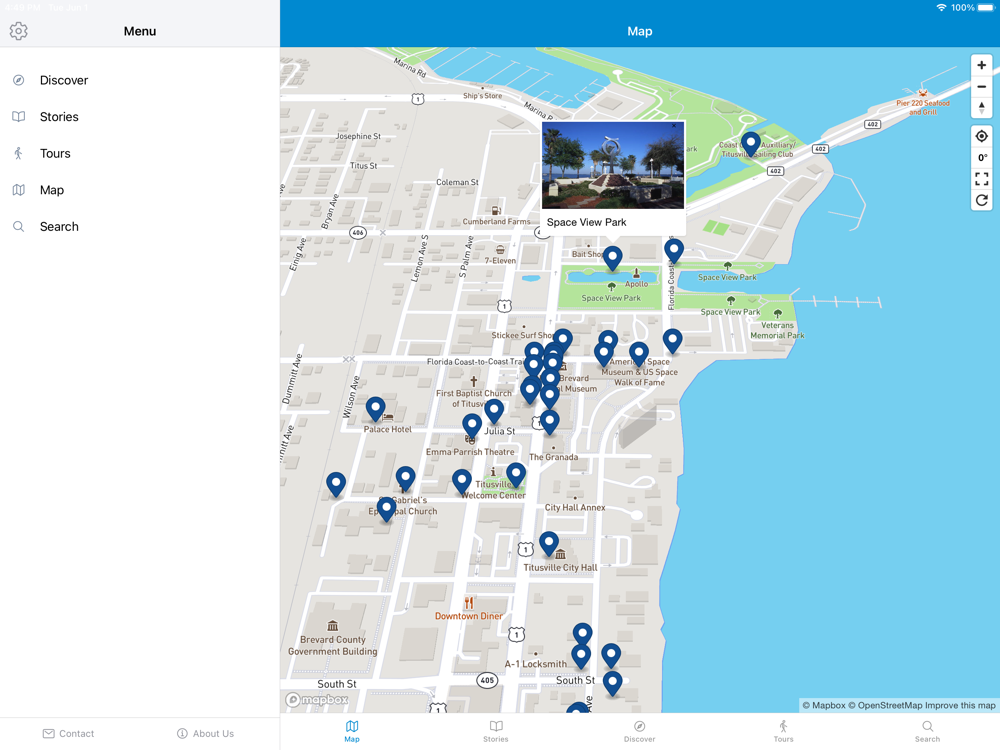Zoom out the map with minus button

coord(982,87)
